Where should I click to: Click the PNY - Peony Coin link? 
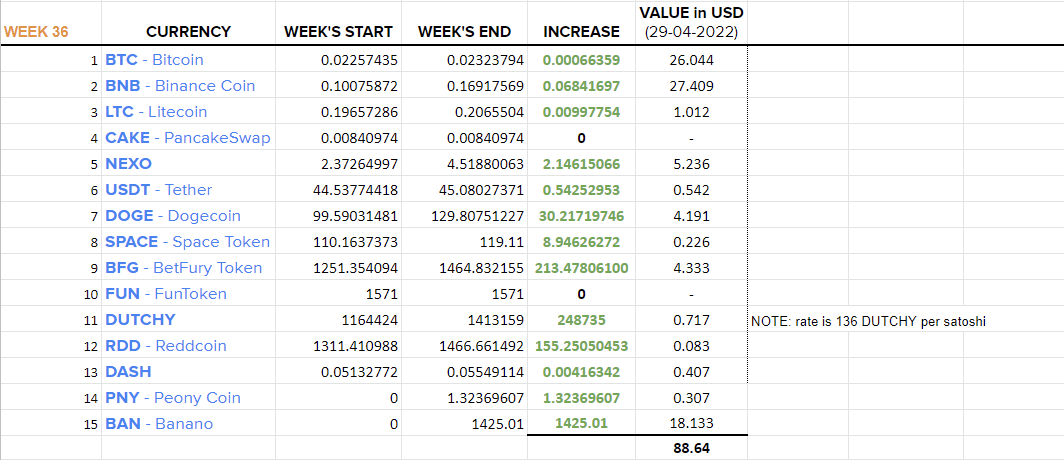click(x=173, y=398)
